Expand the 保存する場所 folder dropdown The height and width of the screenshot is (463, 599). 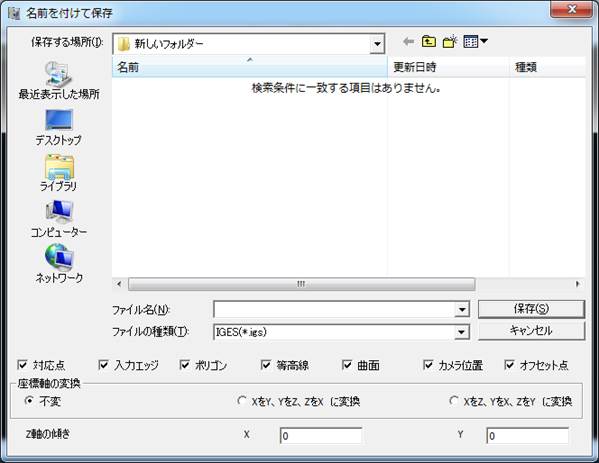pos(377,44)
